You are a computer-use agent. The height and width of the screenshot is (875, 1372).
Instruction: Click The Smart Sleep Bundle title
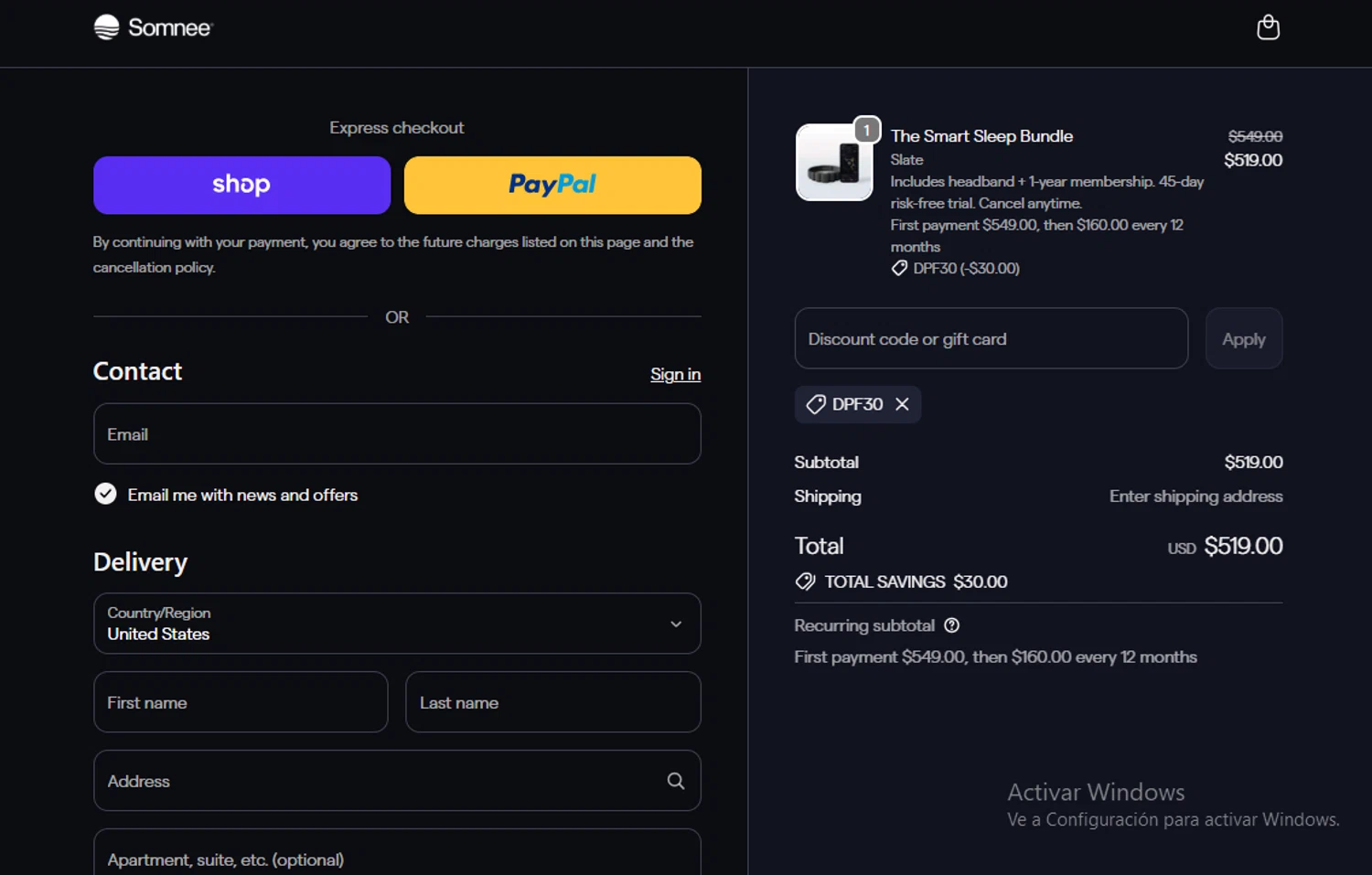(981, 136)
